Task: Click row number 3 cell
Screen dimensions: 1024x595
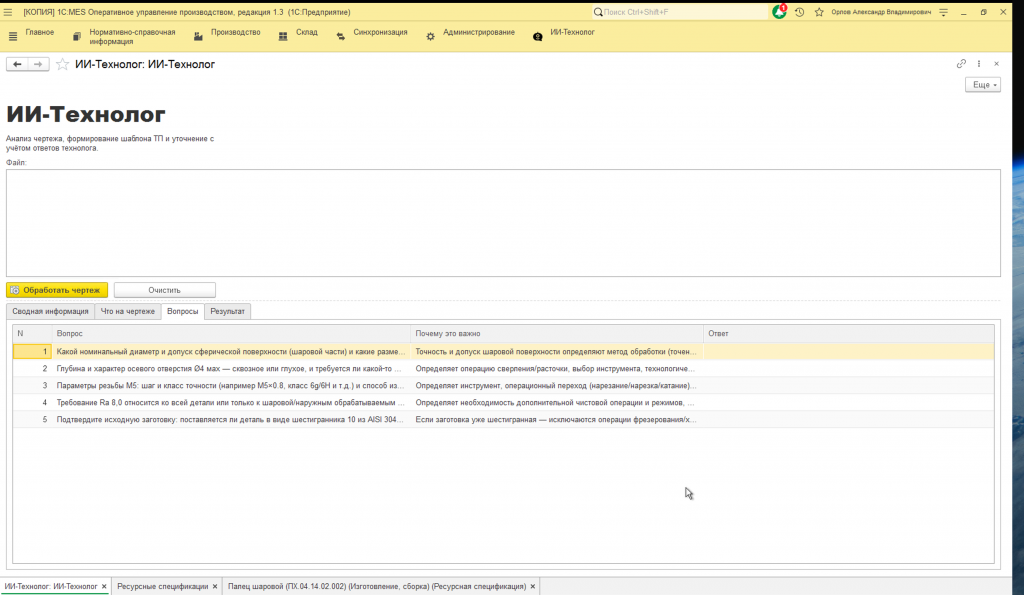Action: pos(32,385)
